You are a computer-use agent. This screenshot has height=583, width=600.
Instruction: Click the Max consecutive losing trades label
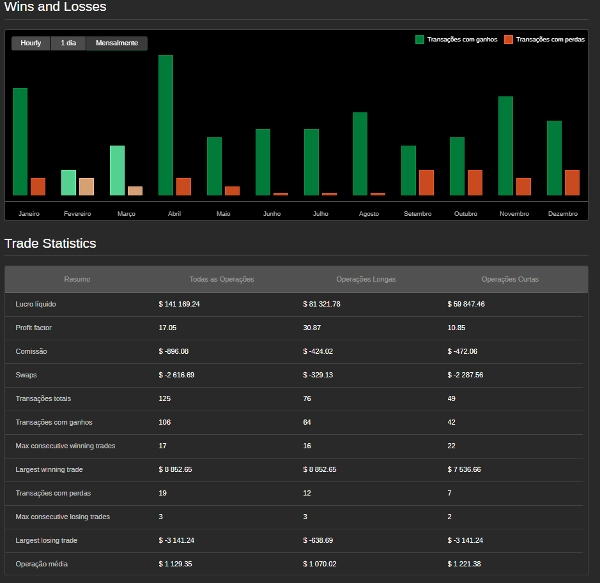click(x=63, y=516)
